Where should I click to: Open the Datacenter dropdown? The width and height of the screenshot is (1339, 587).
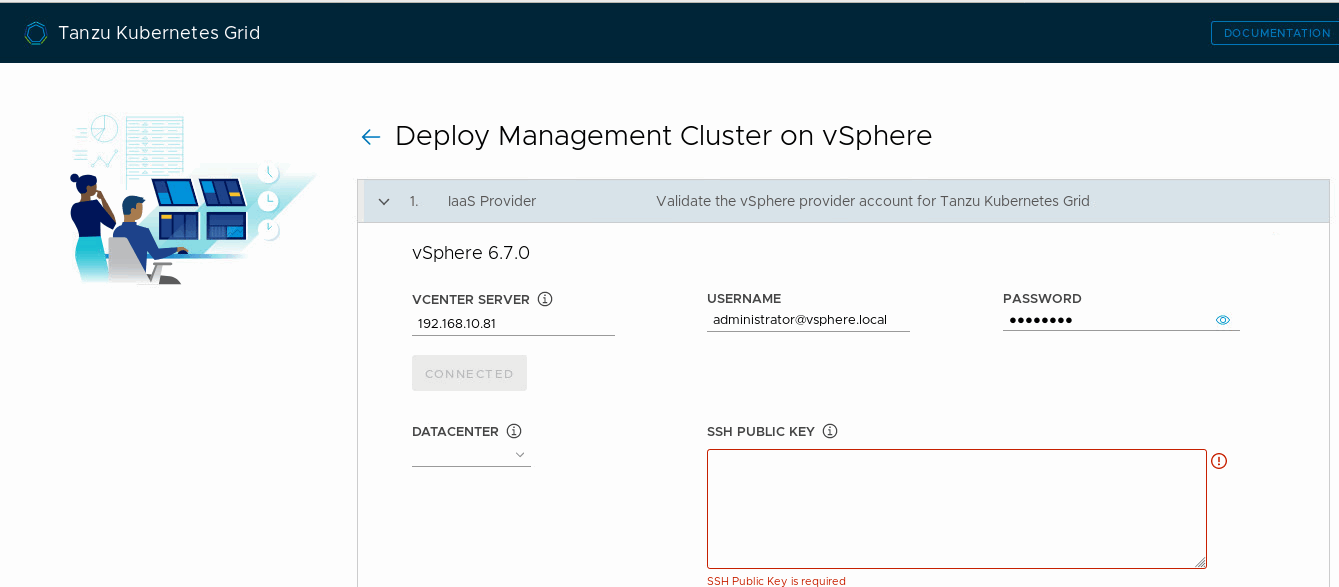471,455
